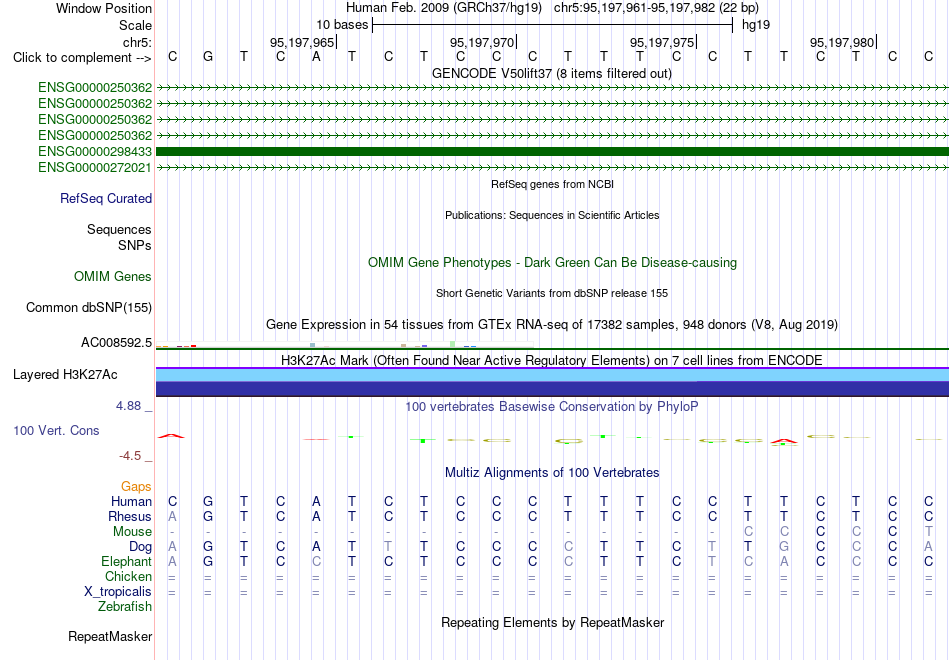Open the ENSG00000272021 gene label

coord(95,167)
